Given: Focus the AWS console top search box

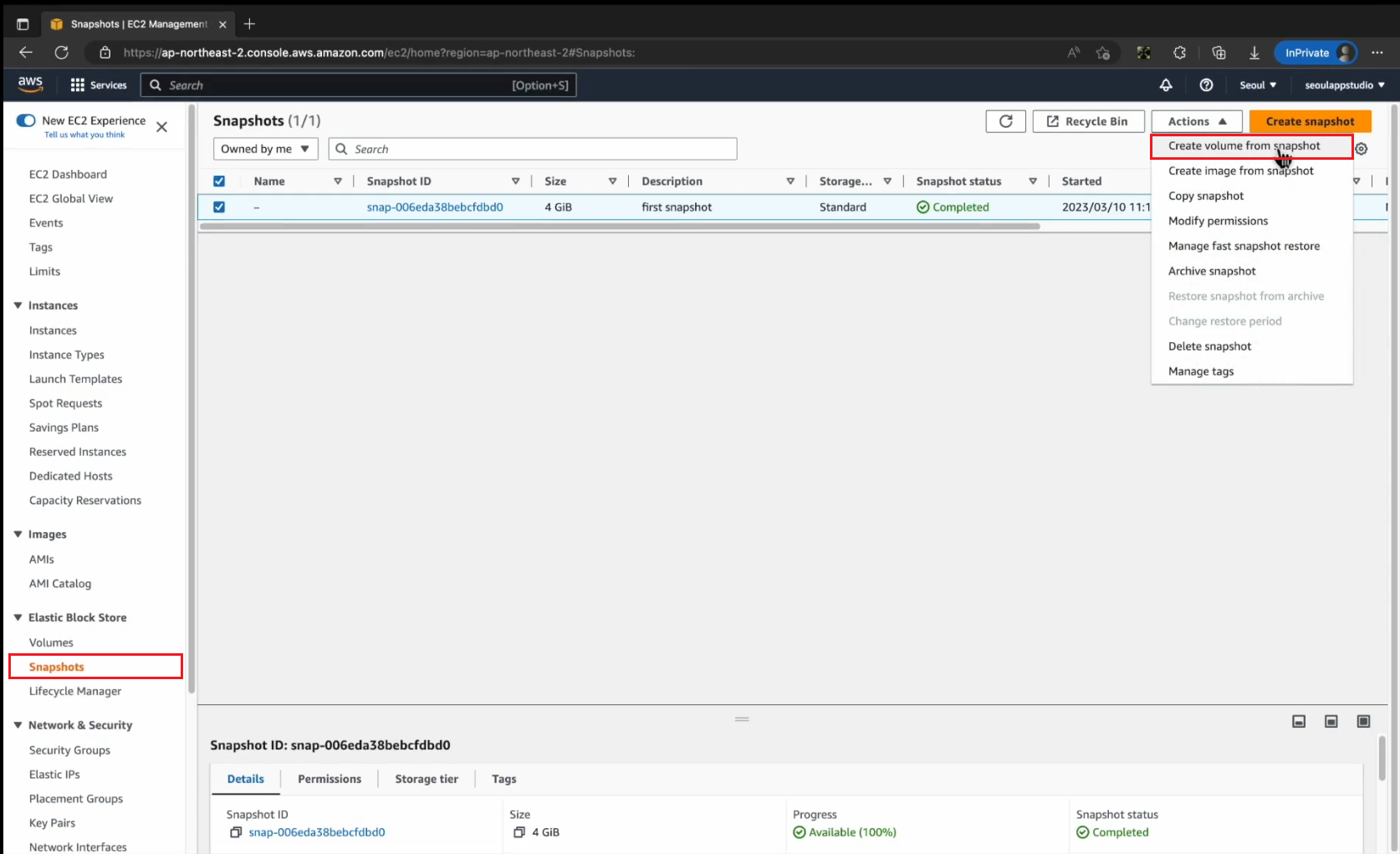Looking at the screenshot, I should pyautogui.click(x=359, y=85).
